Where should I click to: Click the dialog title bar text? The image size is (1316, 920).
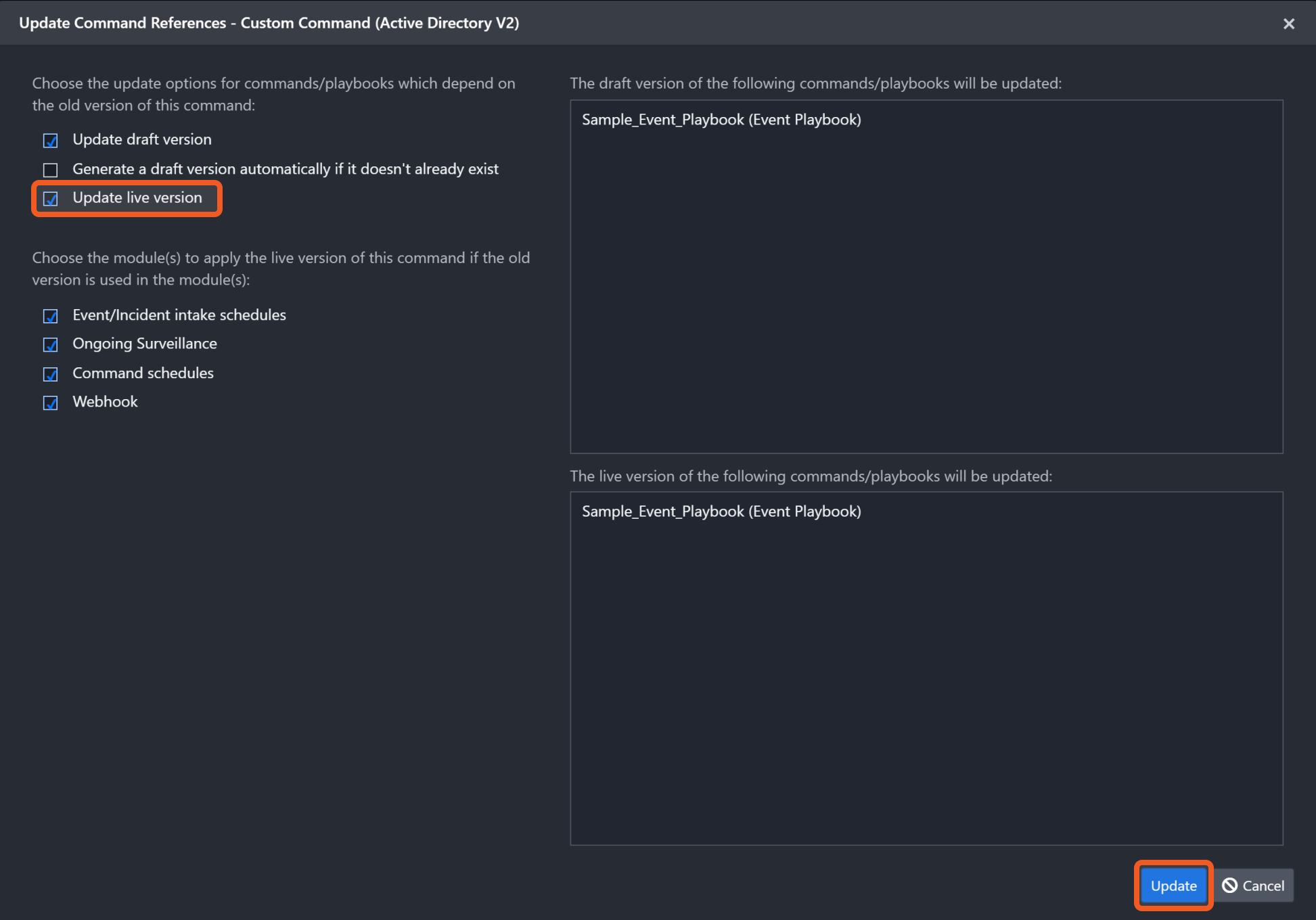pyautogui.click(x=269, y=23)
